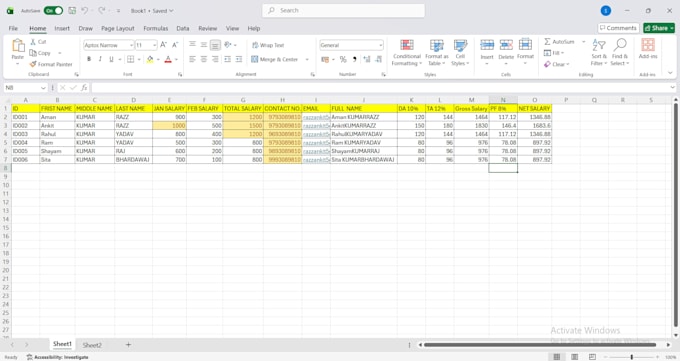This screenshot has height=361, width=680.
Task: Switch to the Formulas tab
Action: (156, 28)
